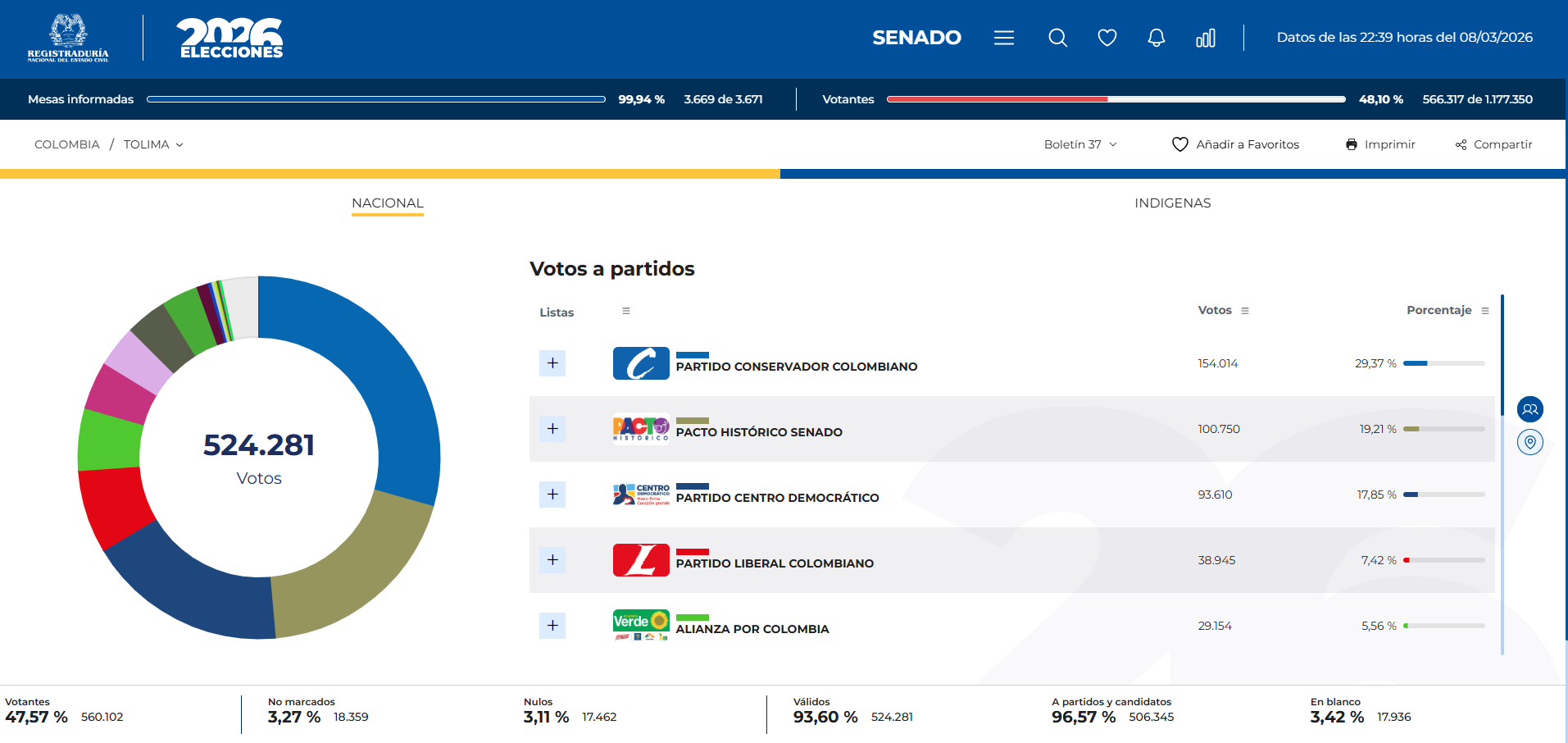Sort the list by Votos column

(x=1245, y=311)
